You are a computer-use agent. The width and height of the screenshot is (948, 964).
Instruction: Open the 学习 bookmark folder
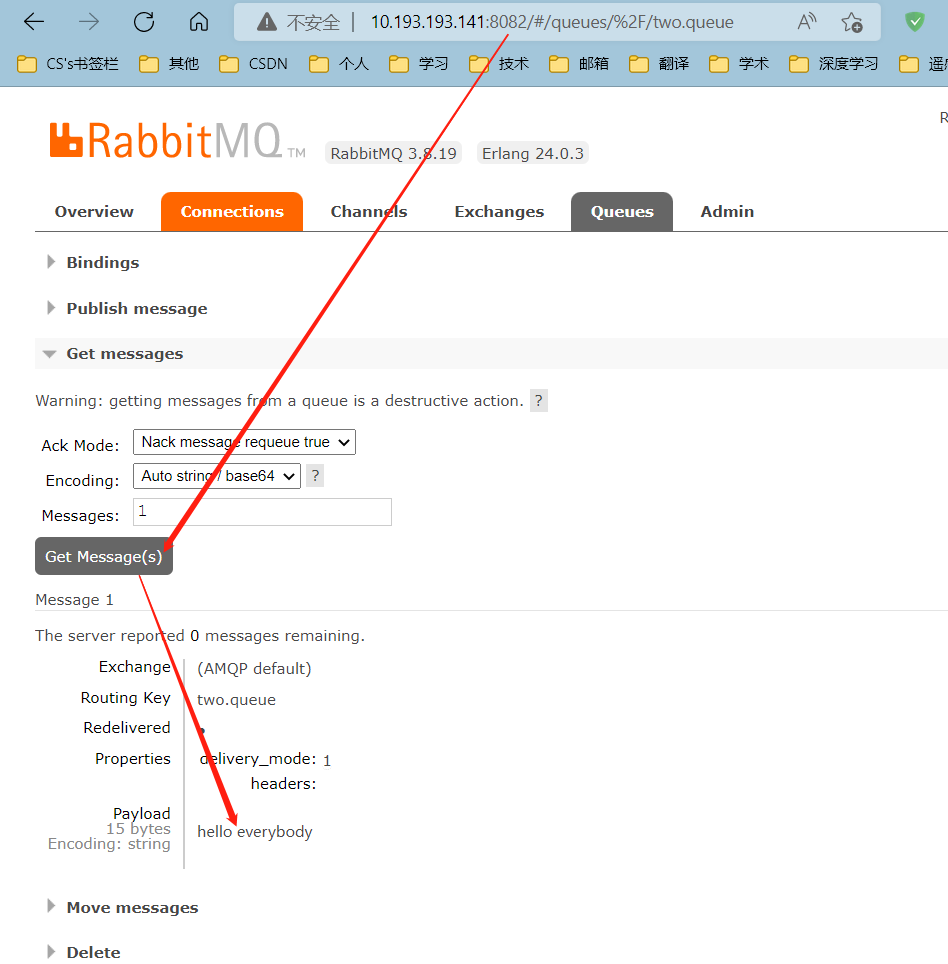419,64
